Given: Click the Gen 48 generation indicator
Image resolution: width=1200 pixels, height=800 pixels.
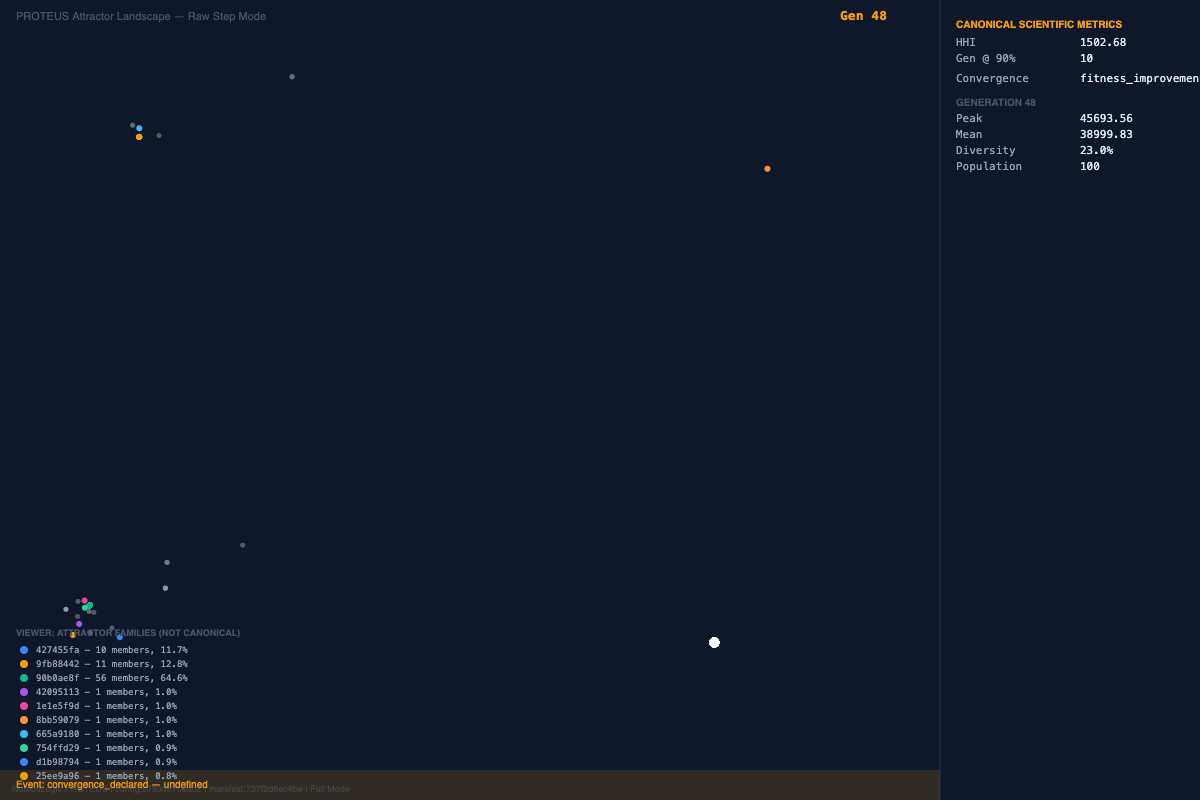Looking at the screenshot, I should (863, 16).
